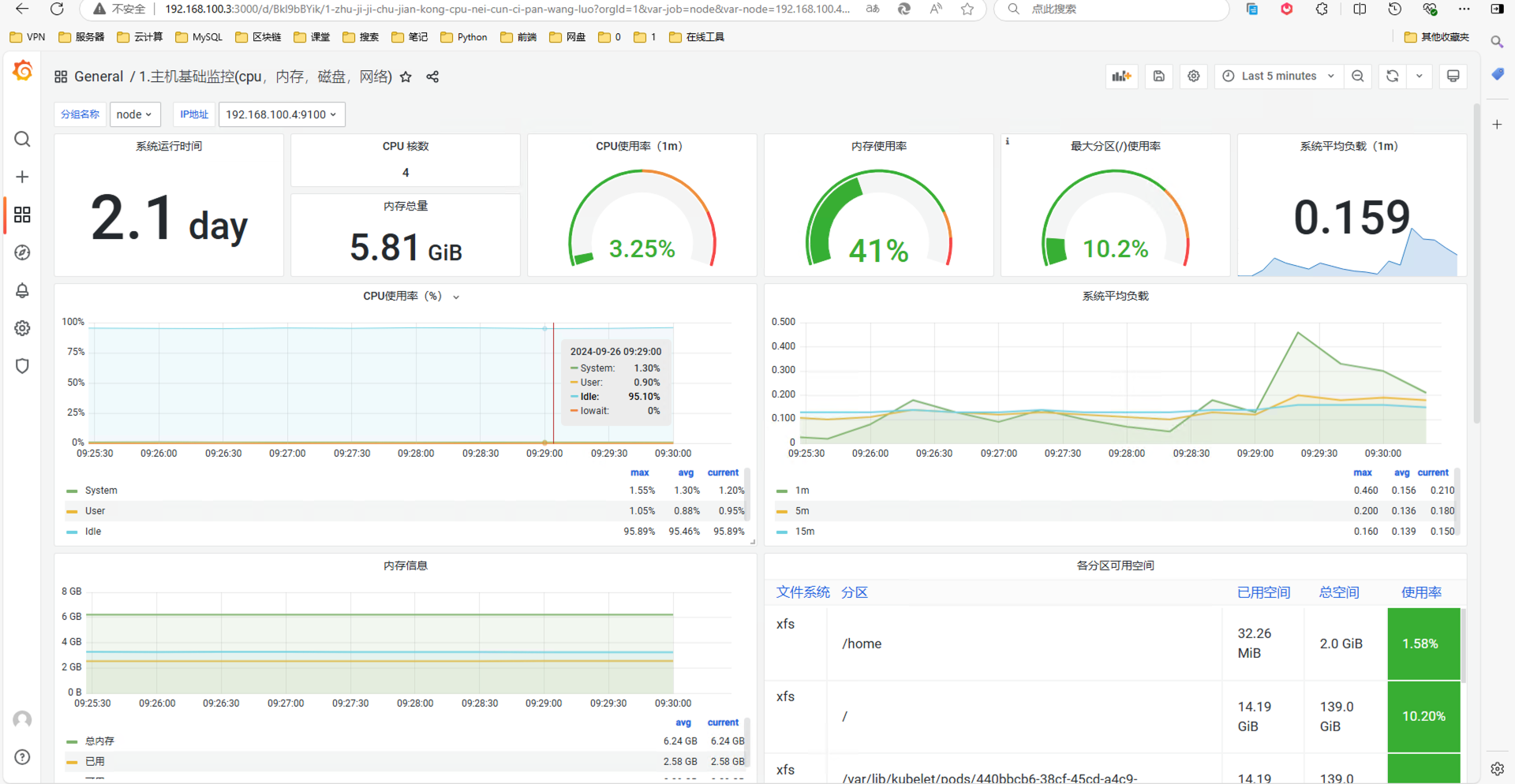Expand the refresh interval dropdown
The width and height of the screenshot is (1515, 784).
pyautogui.click(x=1420, y=76)
